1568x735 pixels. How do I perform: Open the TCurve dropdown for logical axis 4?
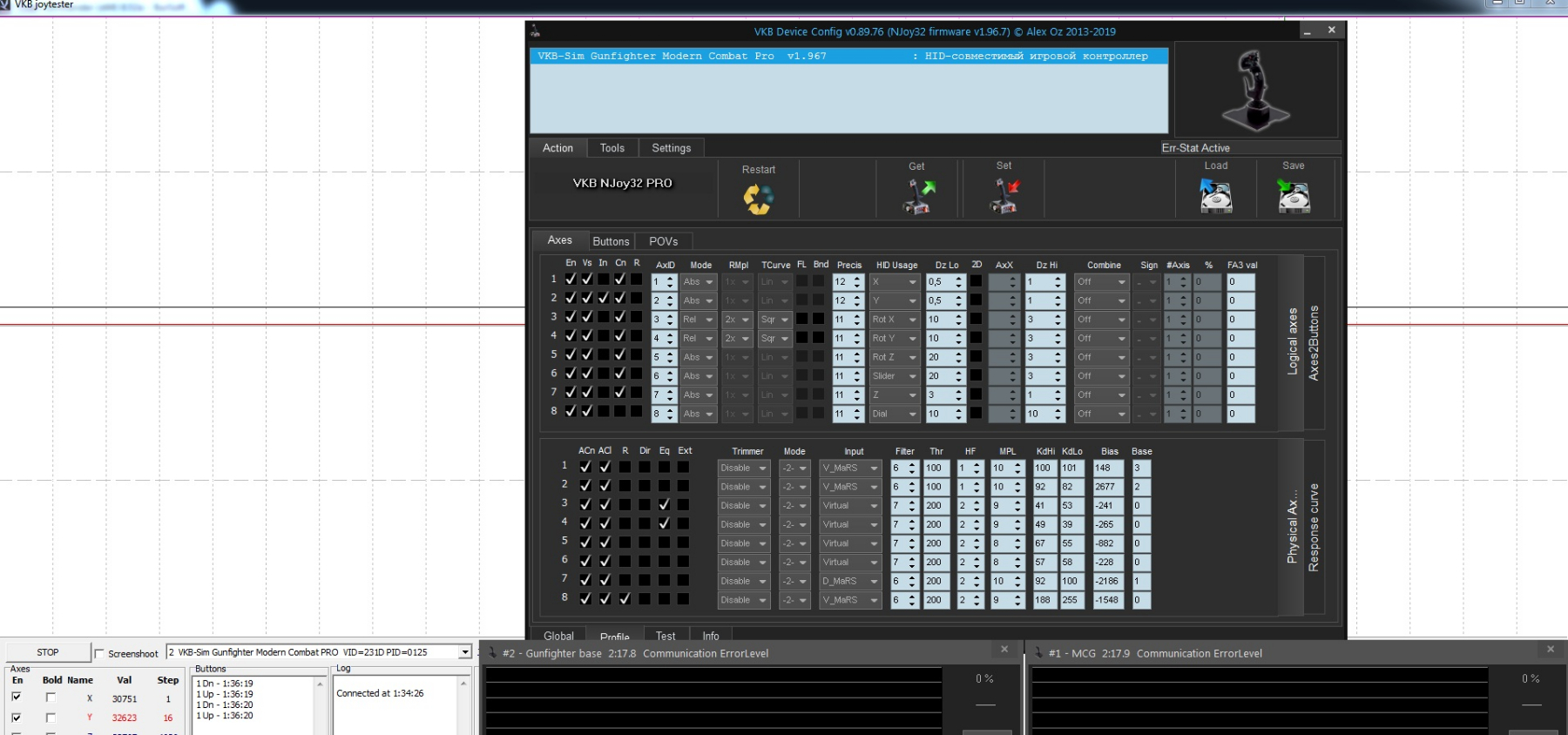(774, 338)
